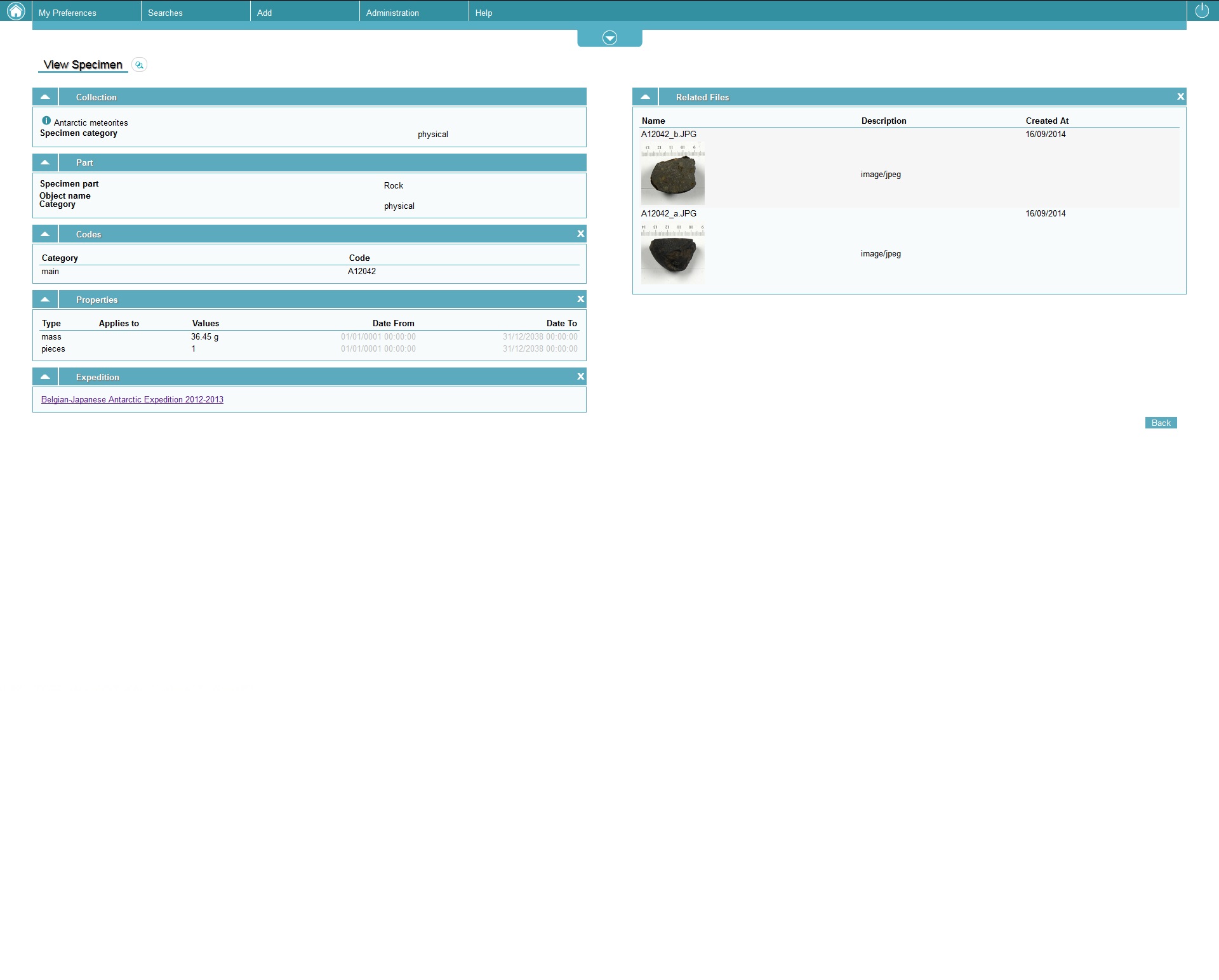
Task: Close the Related Files panel
Action: click(1180, 97)
